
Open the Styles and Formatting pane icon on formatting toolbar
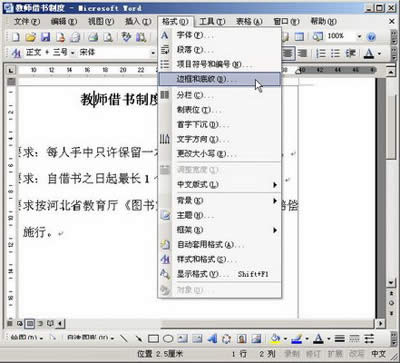[16, 53]
